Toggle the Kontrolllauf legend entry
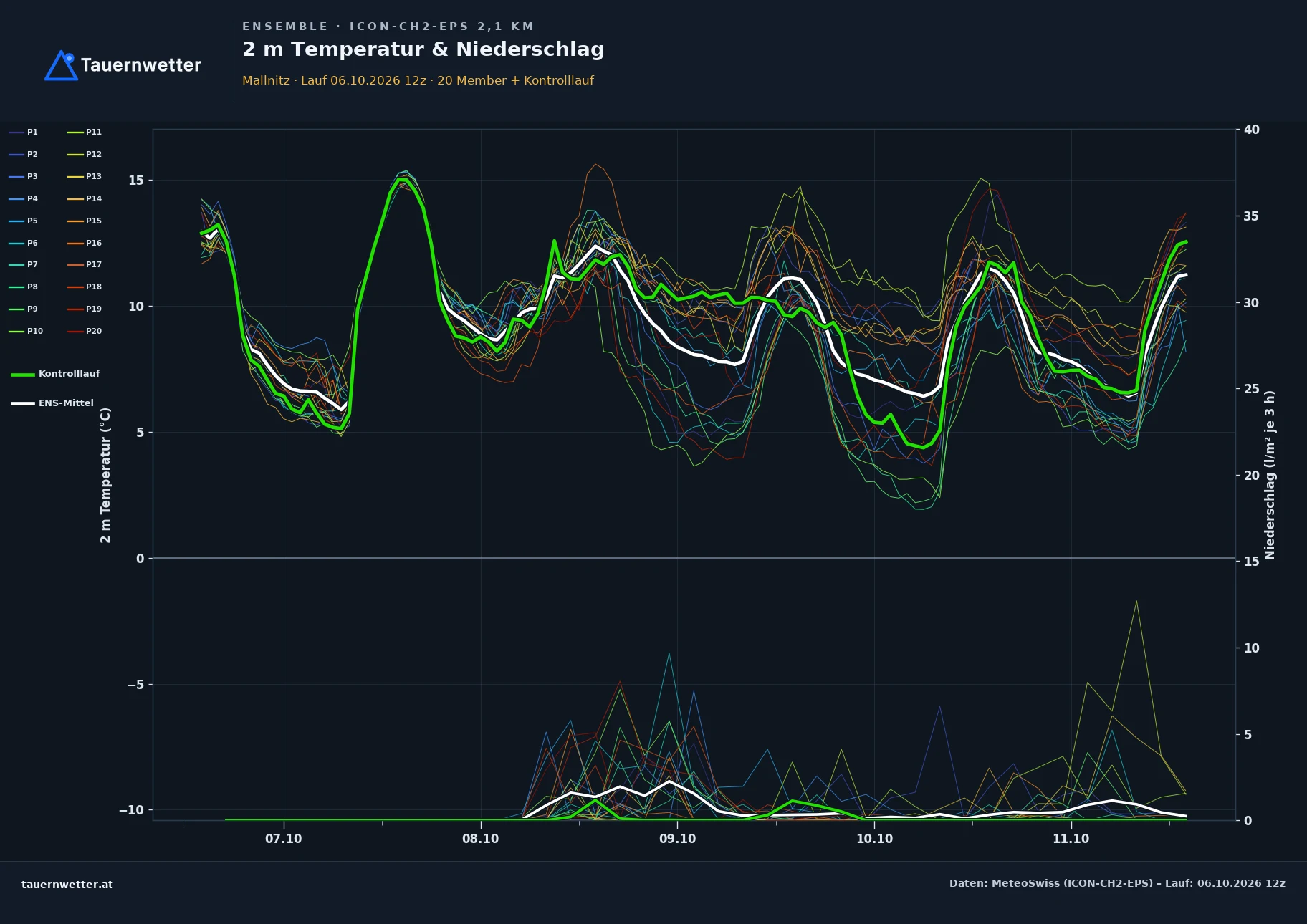Image resolution: width=1307 pixels, height=924 pixels. tap(55, 374)
